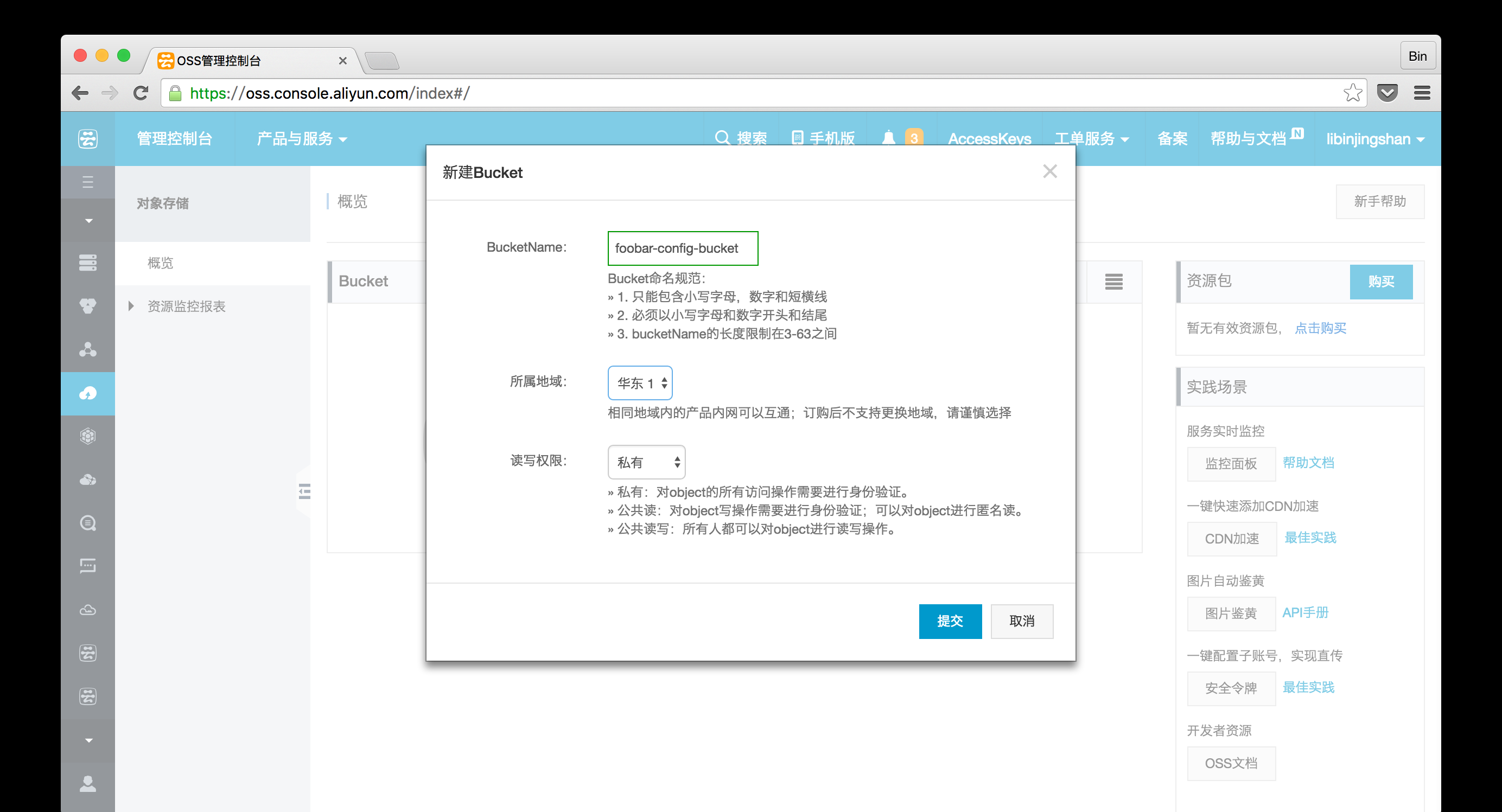Go back in browser

(x=80, y=93)
